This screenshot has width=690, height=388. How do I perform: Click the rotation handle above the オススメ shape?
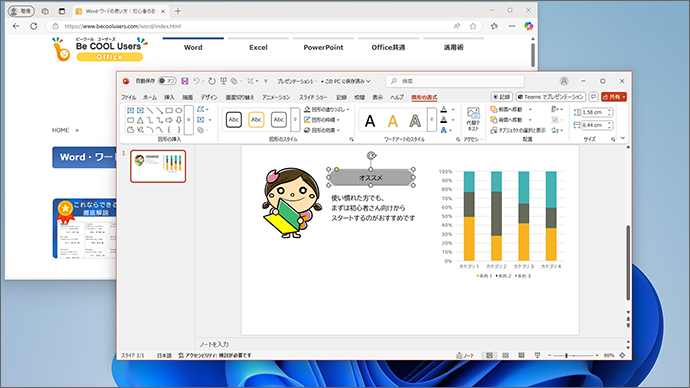[371, 155]
